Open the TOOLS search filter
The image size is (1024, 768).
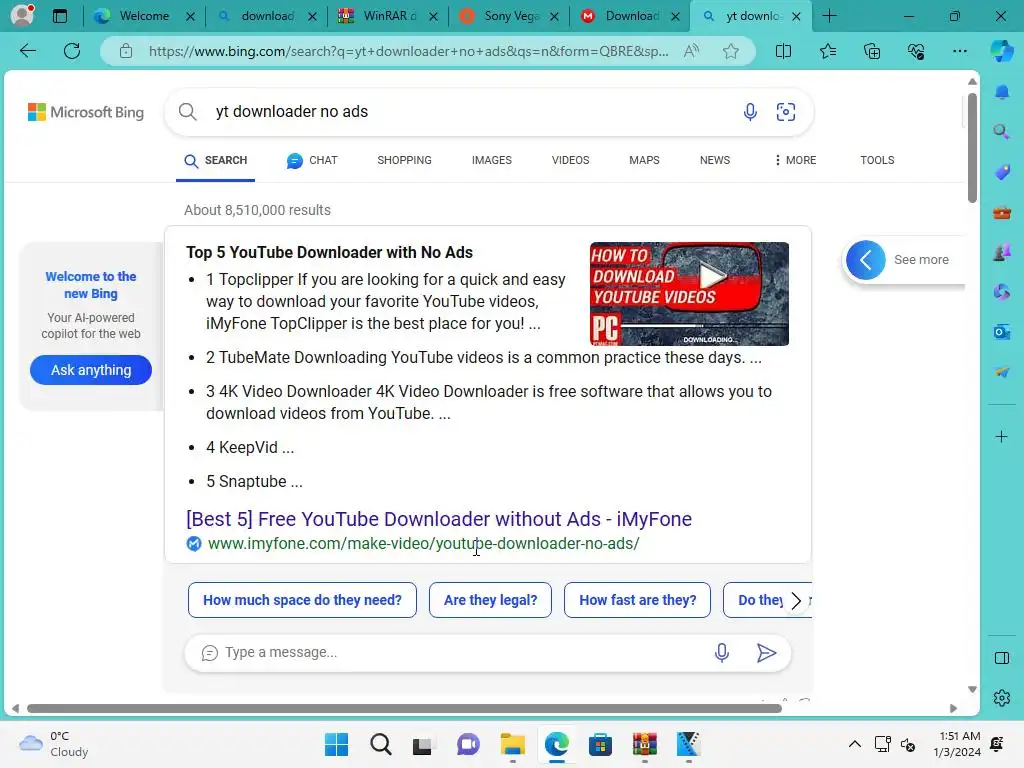(877, 160)
